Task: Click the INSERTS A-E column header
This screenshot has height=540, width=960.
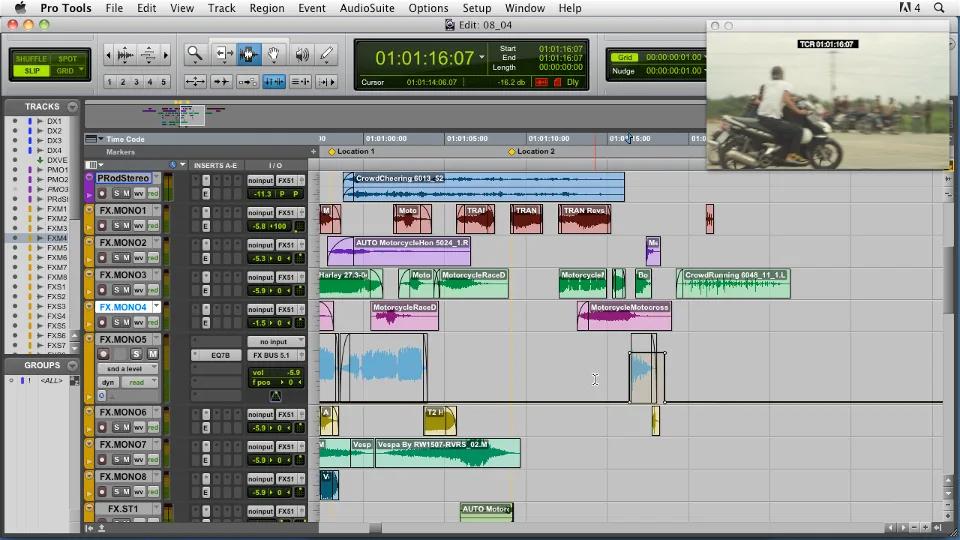Action: click(x=216, y=165)
